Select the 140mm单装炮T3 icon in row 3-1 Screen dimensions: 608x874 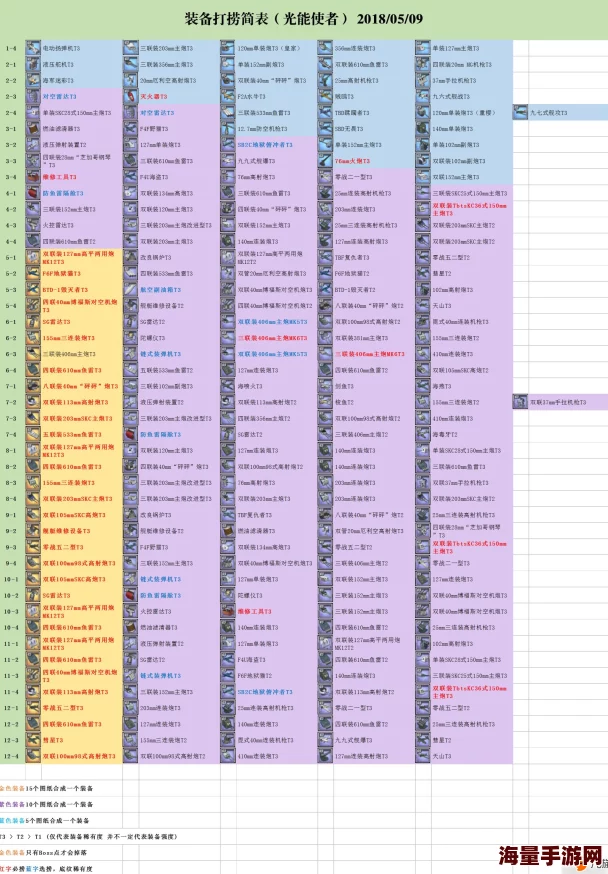pos(422,129)
